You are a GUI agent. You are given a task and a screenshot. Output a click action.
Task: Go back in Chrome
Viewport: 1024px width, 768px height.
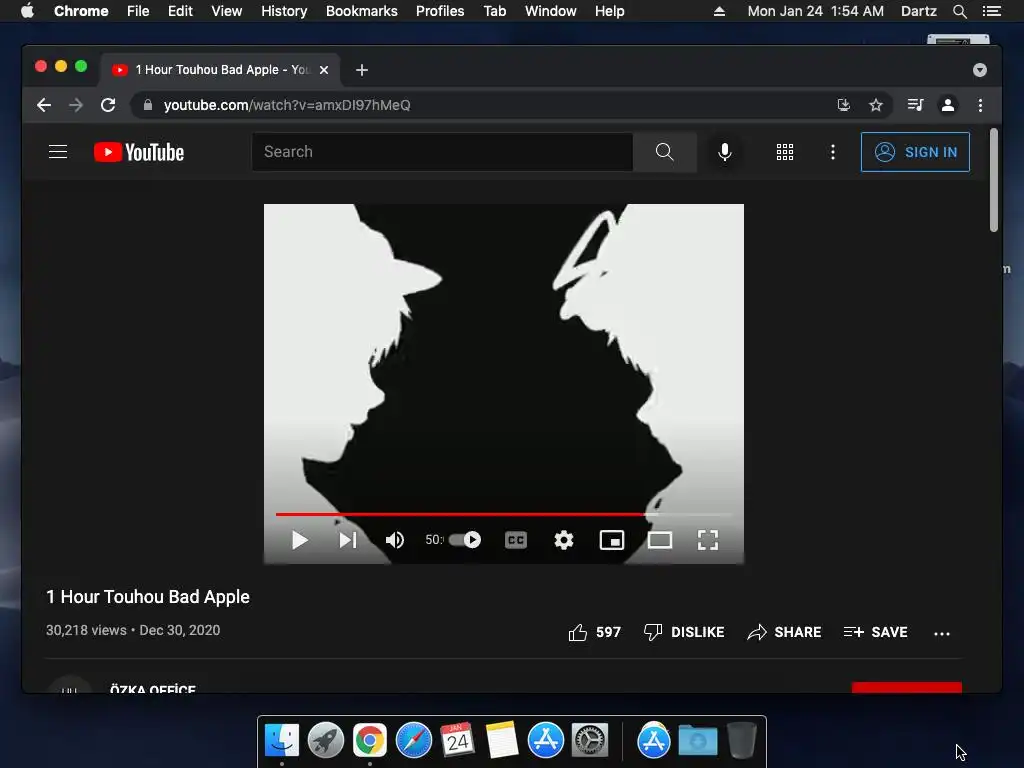44,105
